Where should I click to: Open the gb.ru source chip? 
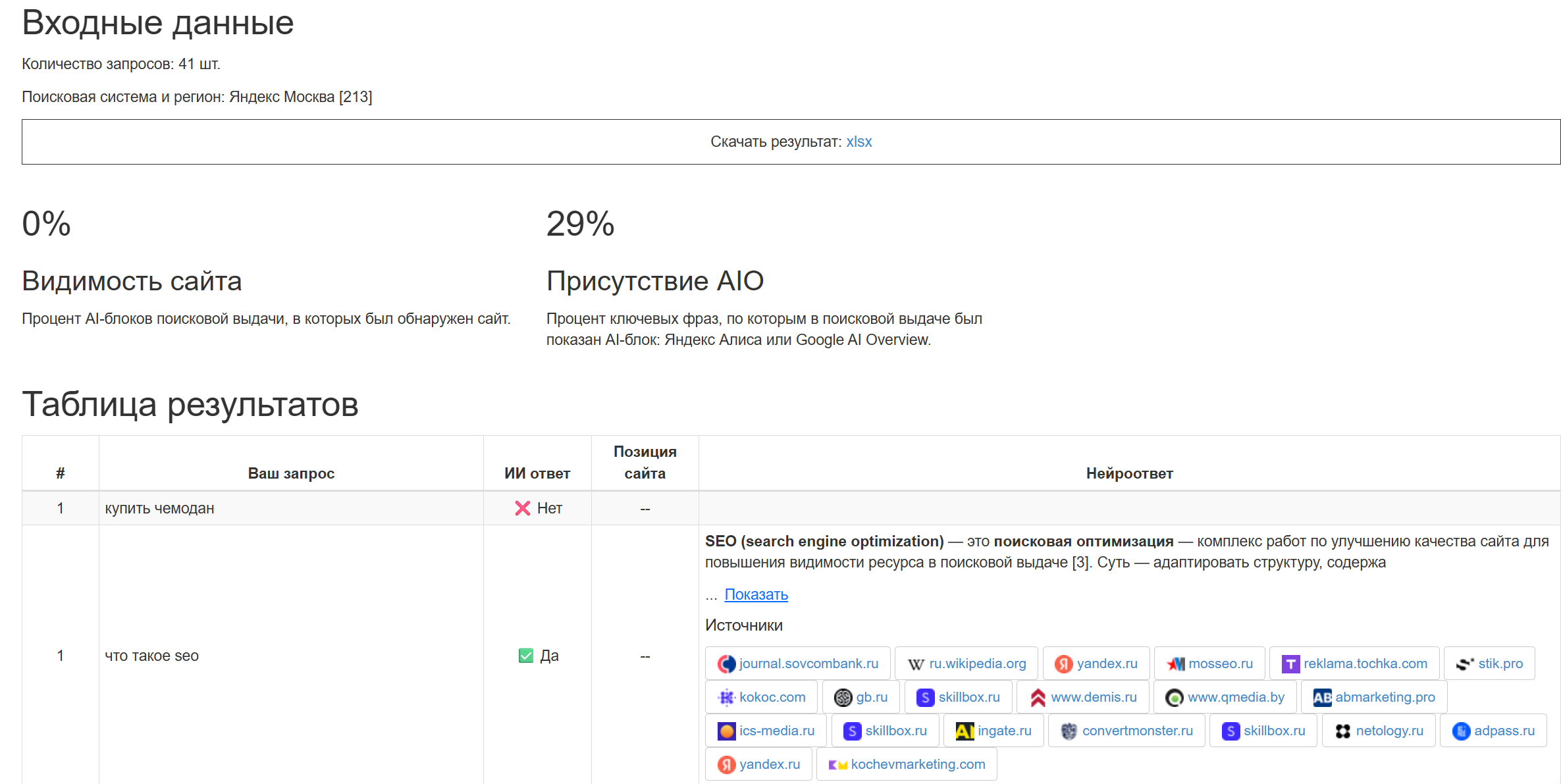click(860, 696)
